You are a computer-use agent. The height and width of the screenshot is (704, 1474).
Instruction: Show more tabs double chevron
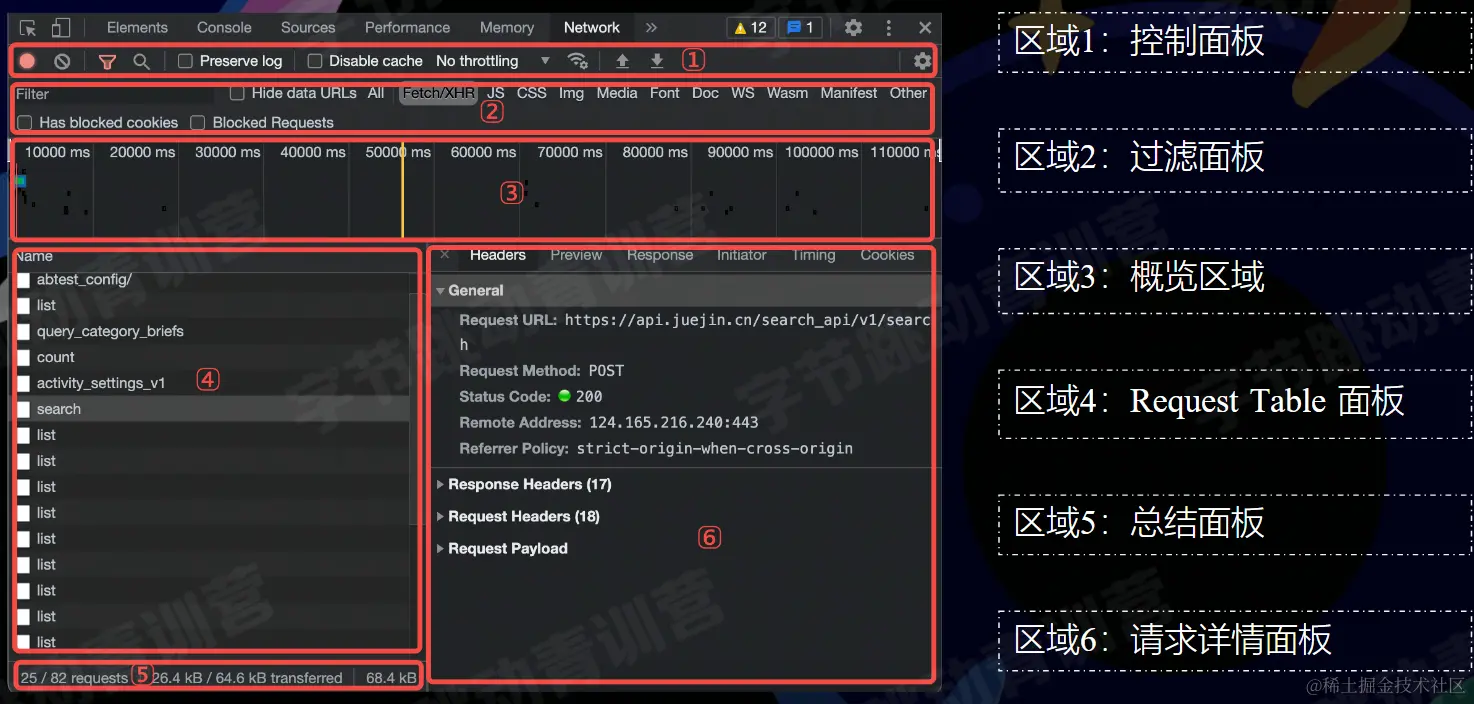[651, 28]
